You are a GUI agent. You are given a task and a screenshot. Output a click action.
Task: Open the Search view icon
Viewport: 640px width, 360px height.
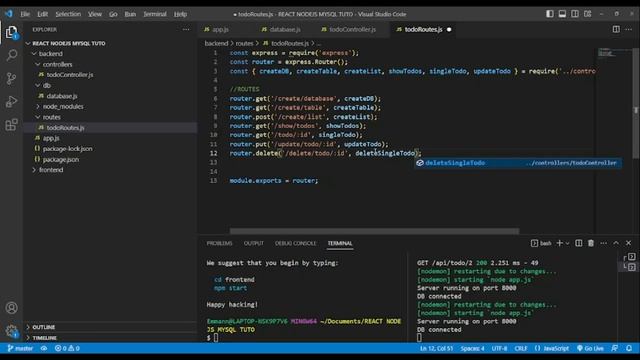[x=11, y=55]
